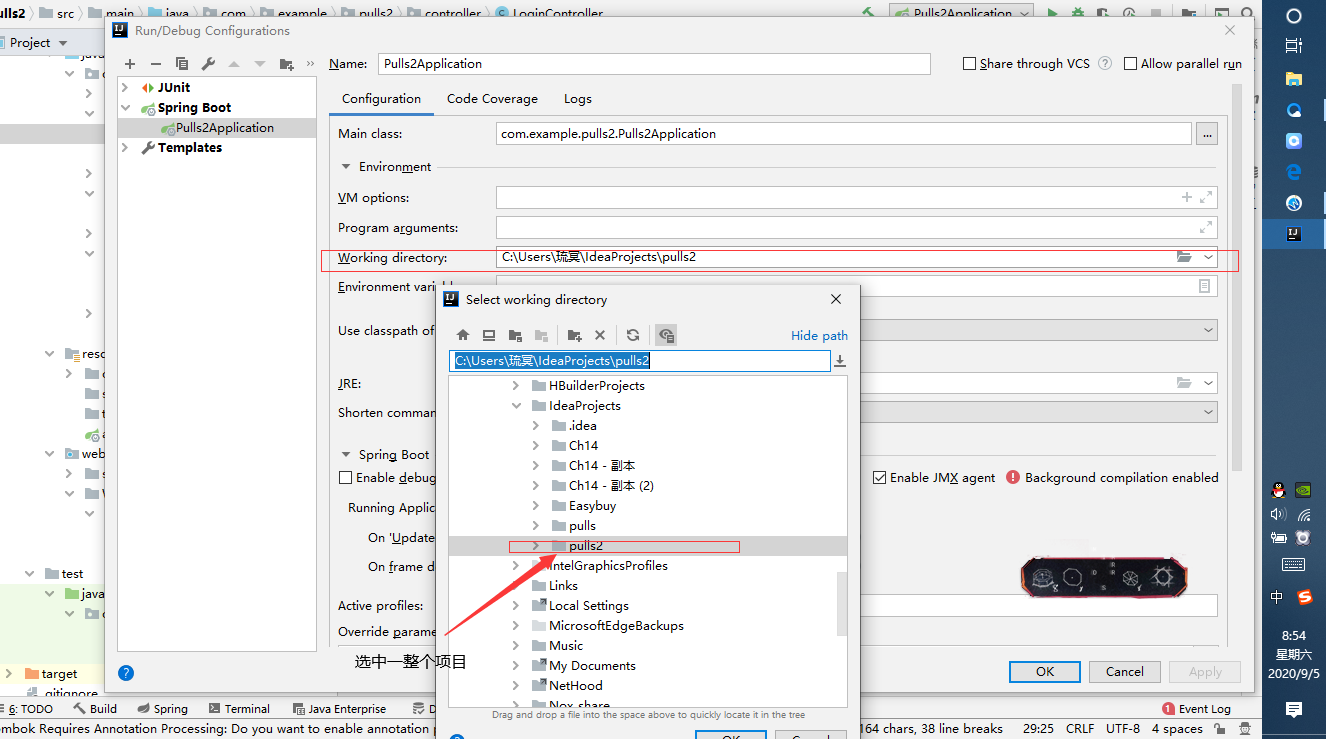This screenshot has height=739, width=1326.
Task: Create a new folder in the directory chooser
Action: click(x=574, y=335)
